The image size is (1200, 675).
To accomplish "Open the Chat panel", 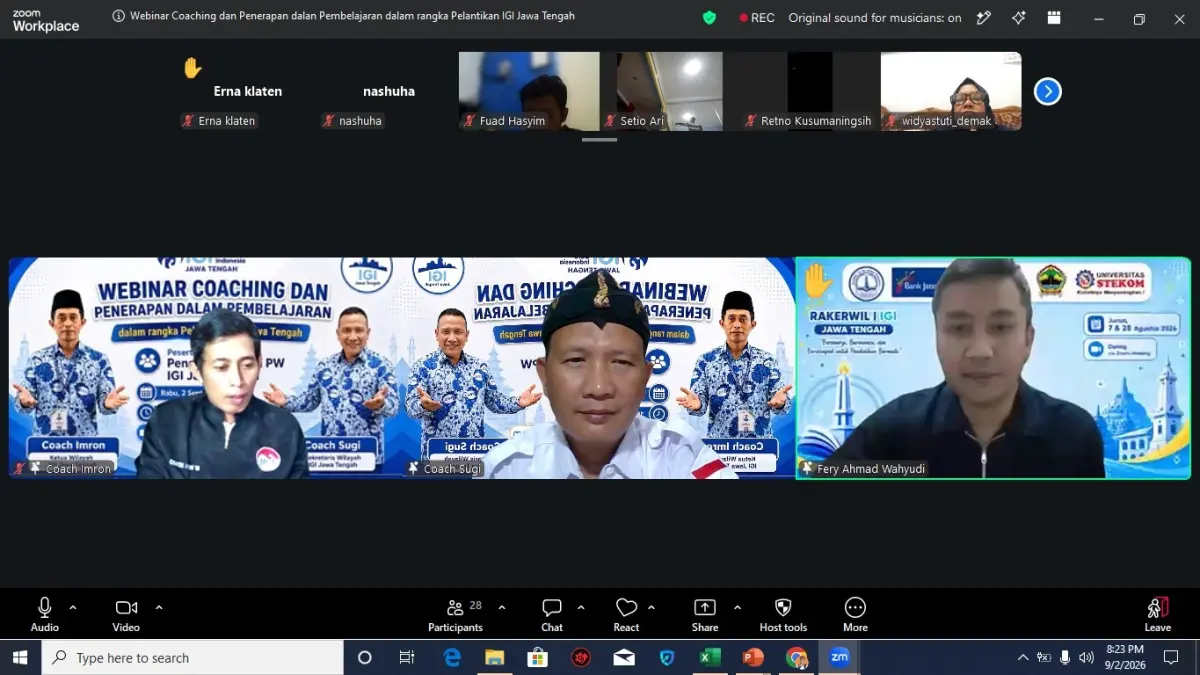I will coord(552,614).
